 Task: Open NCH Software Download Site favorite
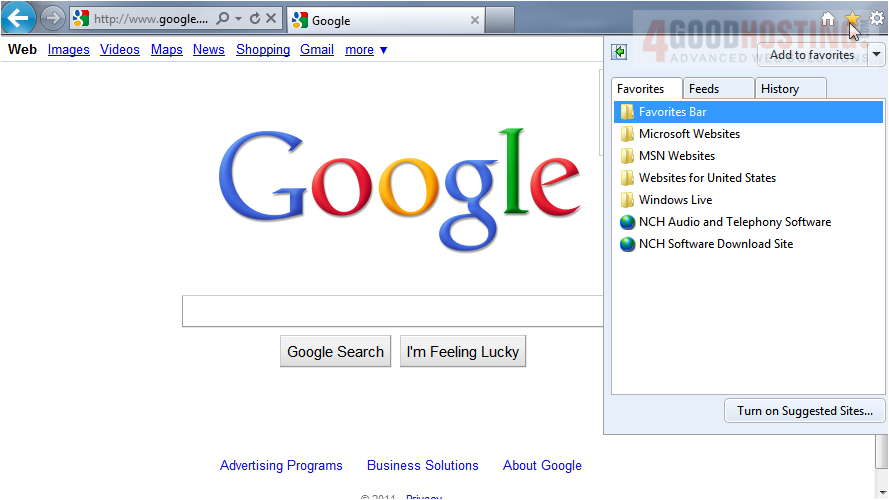(715, 244)
